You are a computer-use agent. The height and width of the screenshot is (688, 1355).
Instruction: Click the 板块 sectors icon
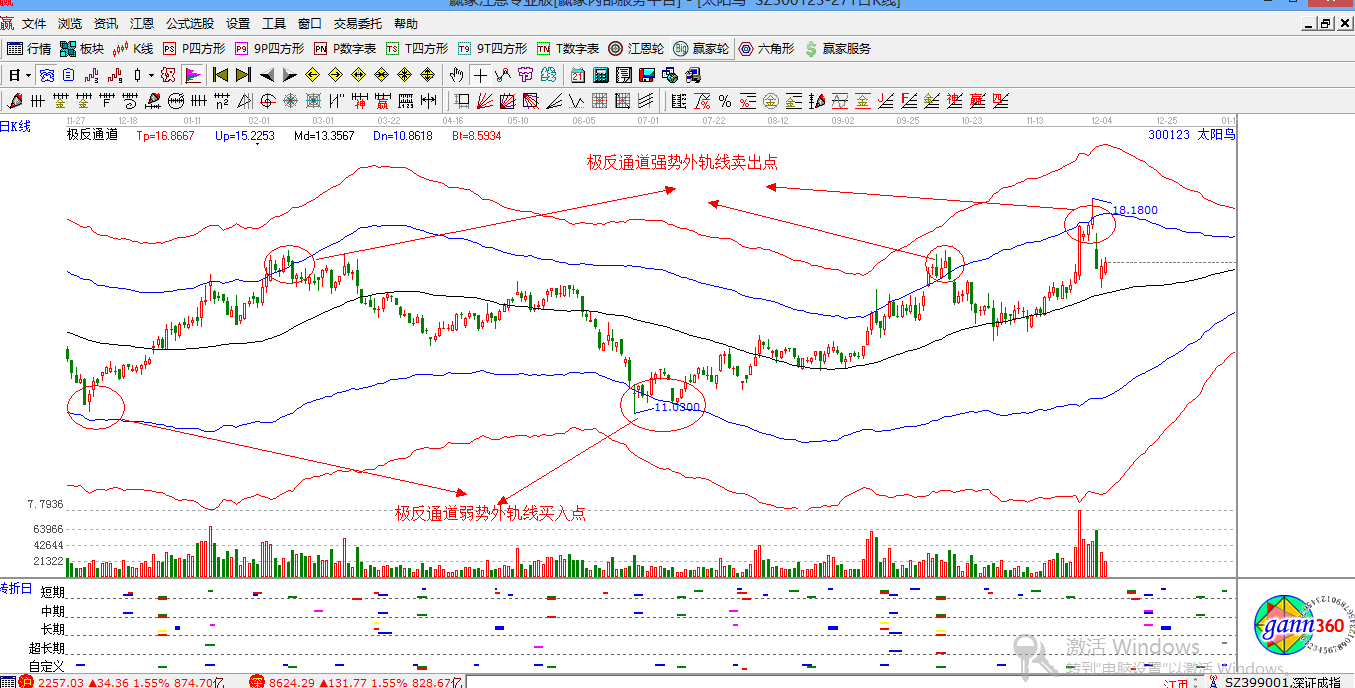click(x=80, y=48)
